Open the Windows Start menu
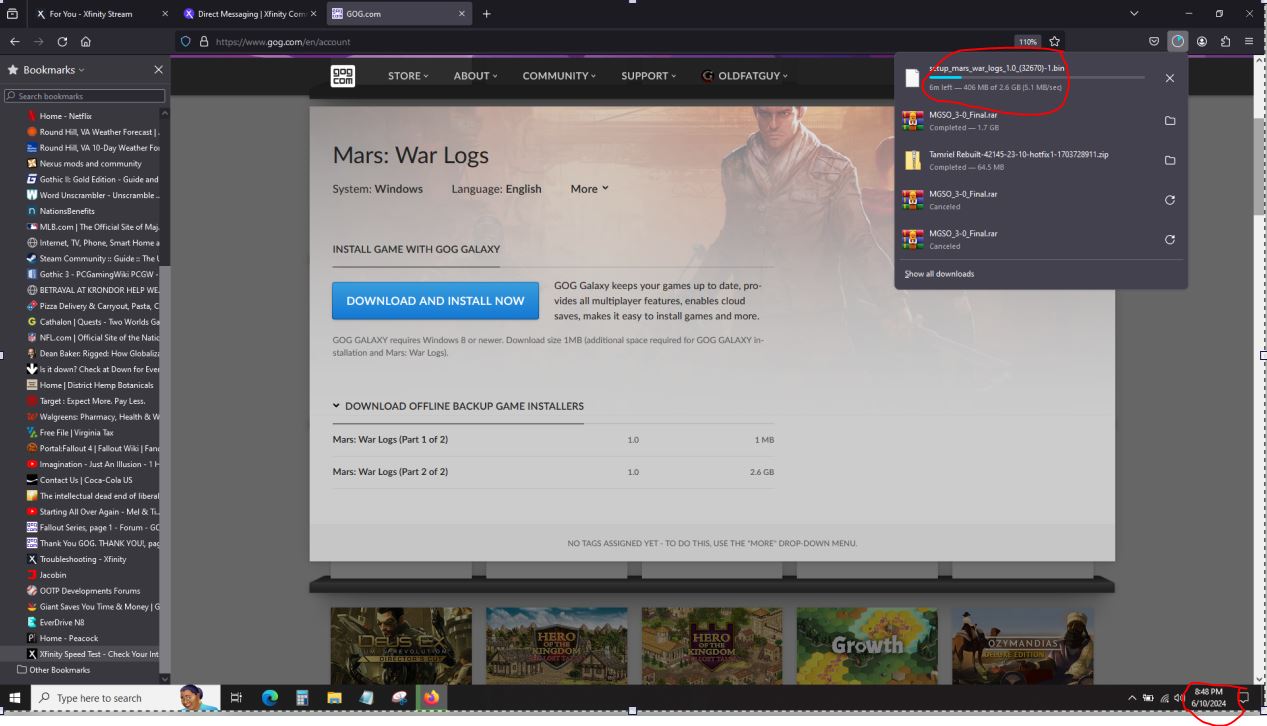The width and height of the screenshot is (1267, 726). click(15, 698)
